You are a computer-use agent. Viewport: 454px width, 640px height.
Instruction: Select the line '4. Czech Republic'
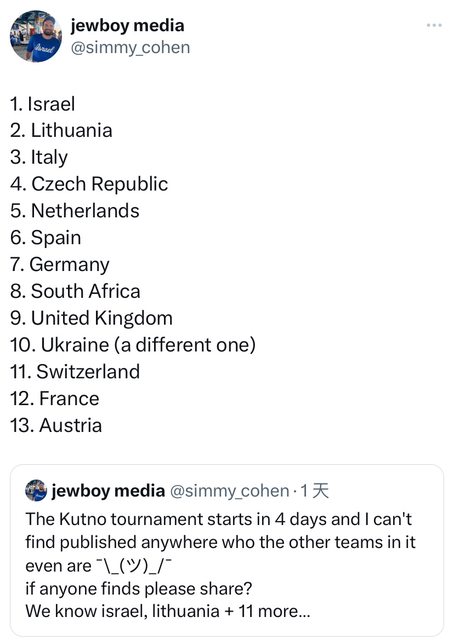[x=89, y=184]
